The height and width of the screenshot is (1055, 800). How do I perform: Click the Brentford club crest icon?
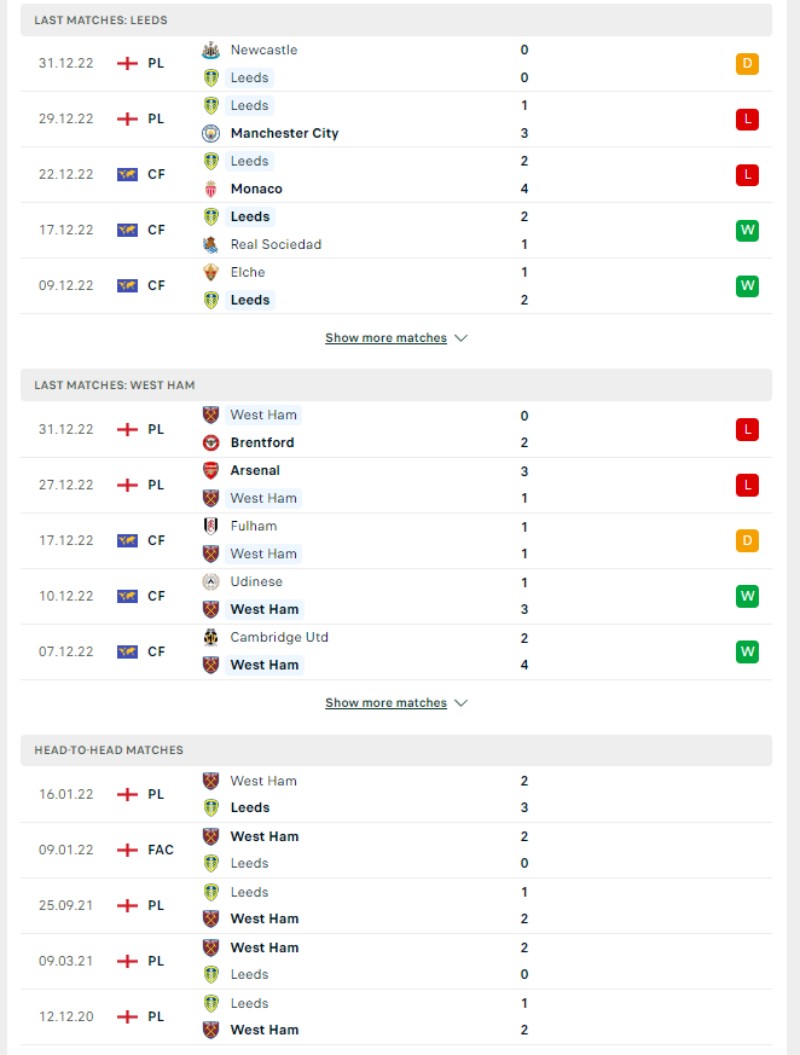click(x=211, y=443)
